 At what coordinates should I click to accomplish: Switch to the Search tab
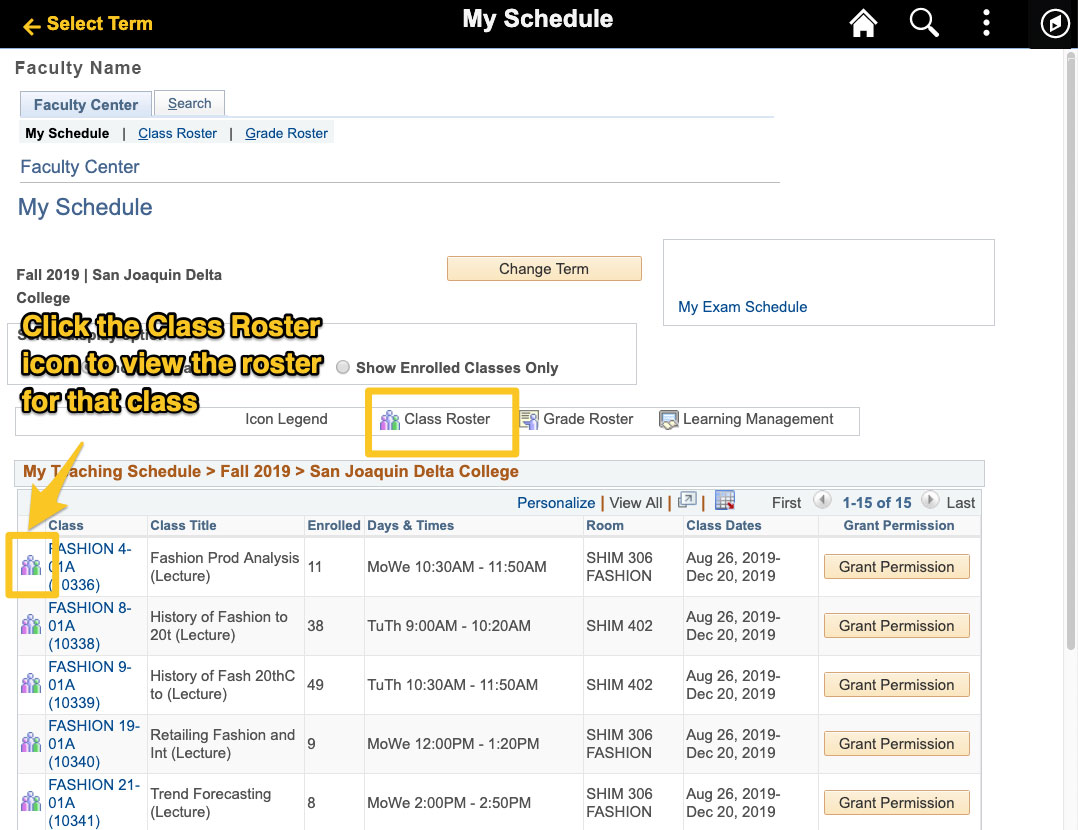click(x=189, y=102)
